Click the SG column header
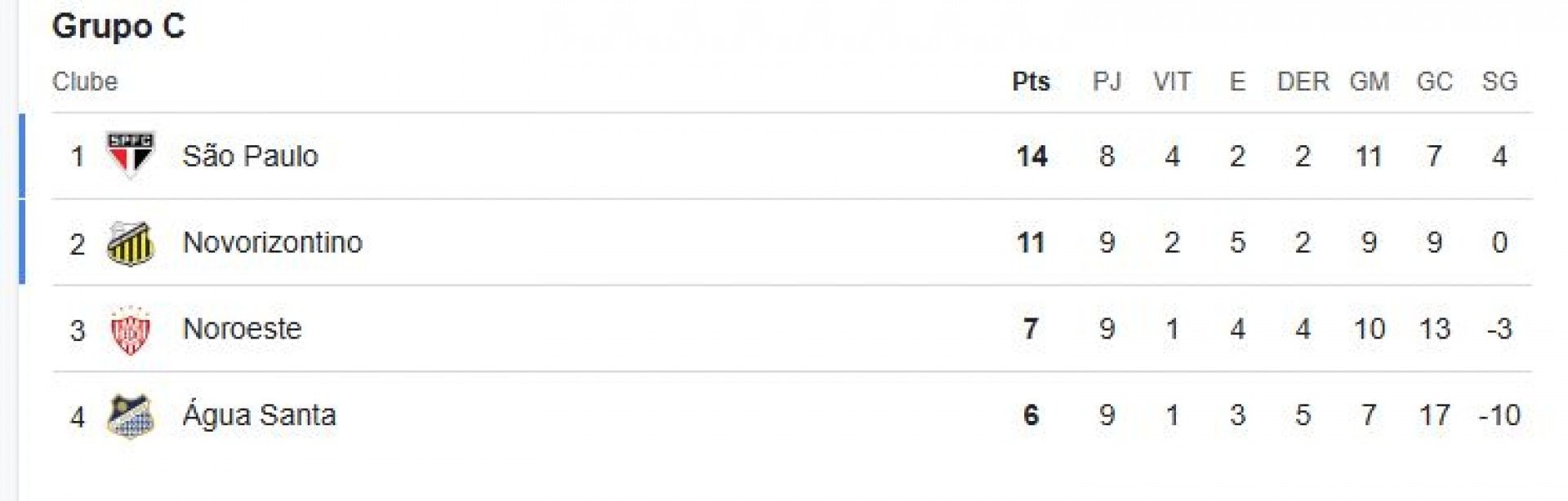Screen dimensions: 1568x501 click(x=1499, y=82)
